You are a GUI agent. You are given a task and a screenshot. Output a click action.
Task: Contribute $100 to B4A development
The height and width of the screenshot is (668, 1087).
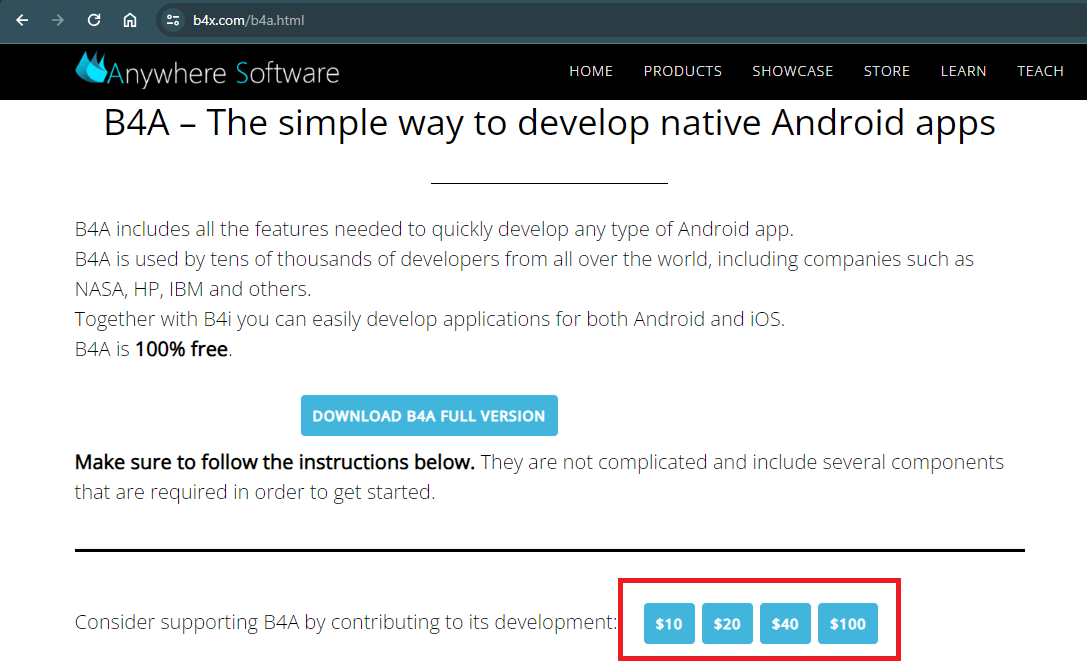click(848, 624)
